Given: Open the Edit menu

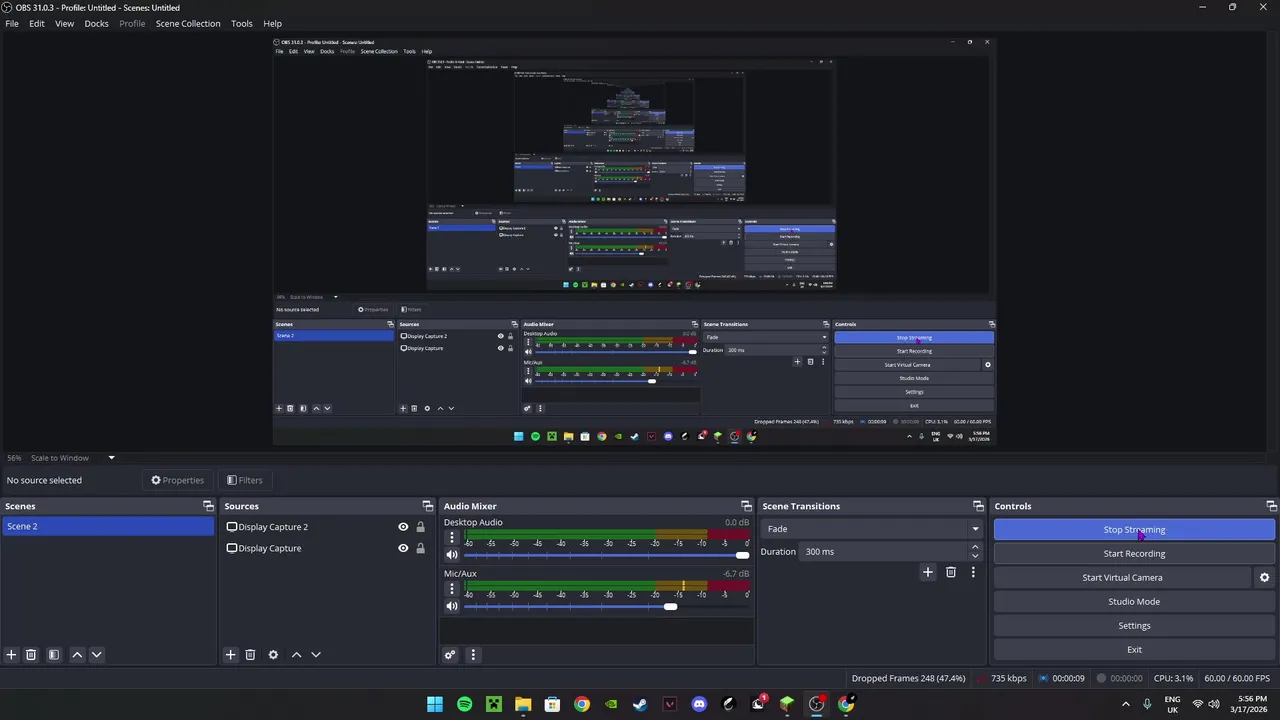Looking at the screenshot, I should coord(37,23).
